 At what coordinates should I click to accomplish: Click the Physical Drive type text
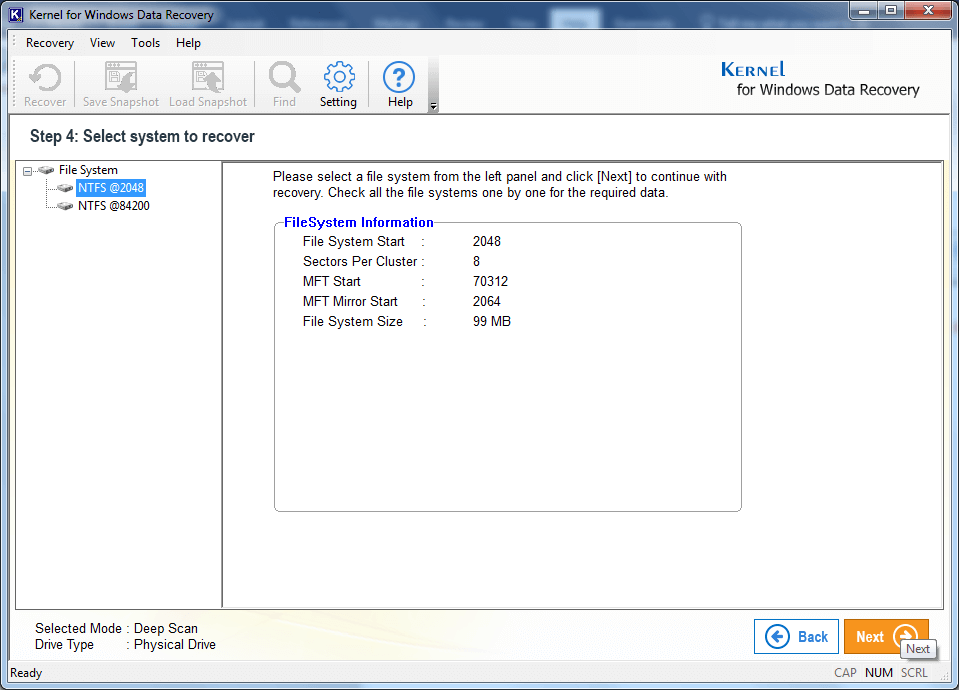click(x=175, y=645)
